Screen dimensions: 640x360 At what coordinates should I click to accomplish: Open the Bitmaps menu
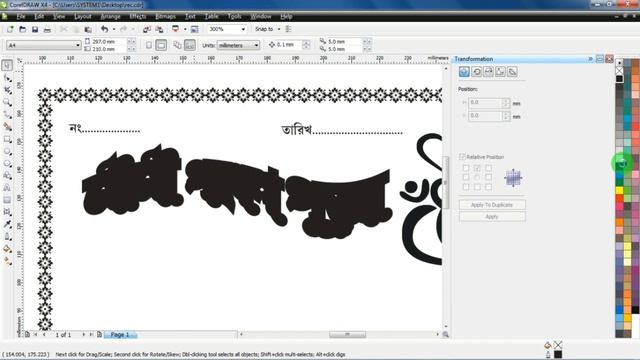point(165,16)
